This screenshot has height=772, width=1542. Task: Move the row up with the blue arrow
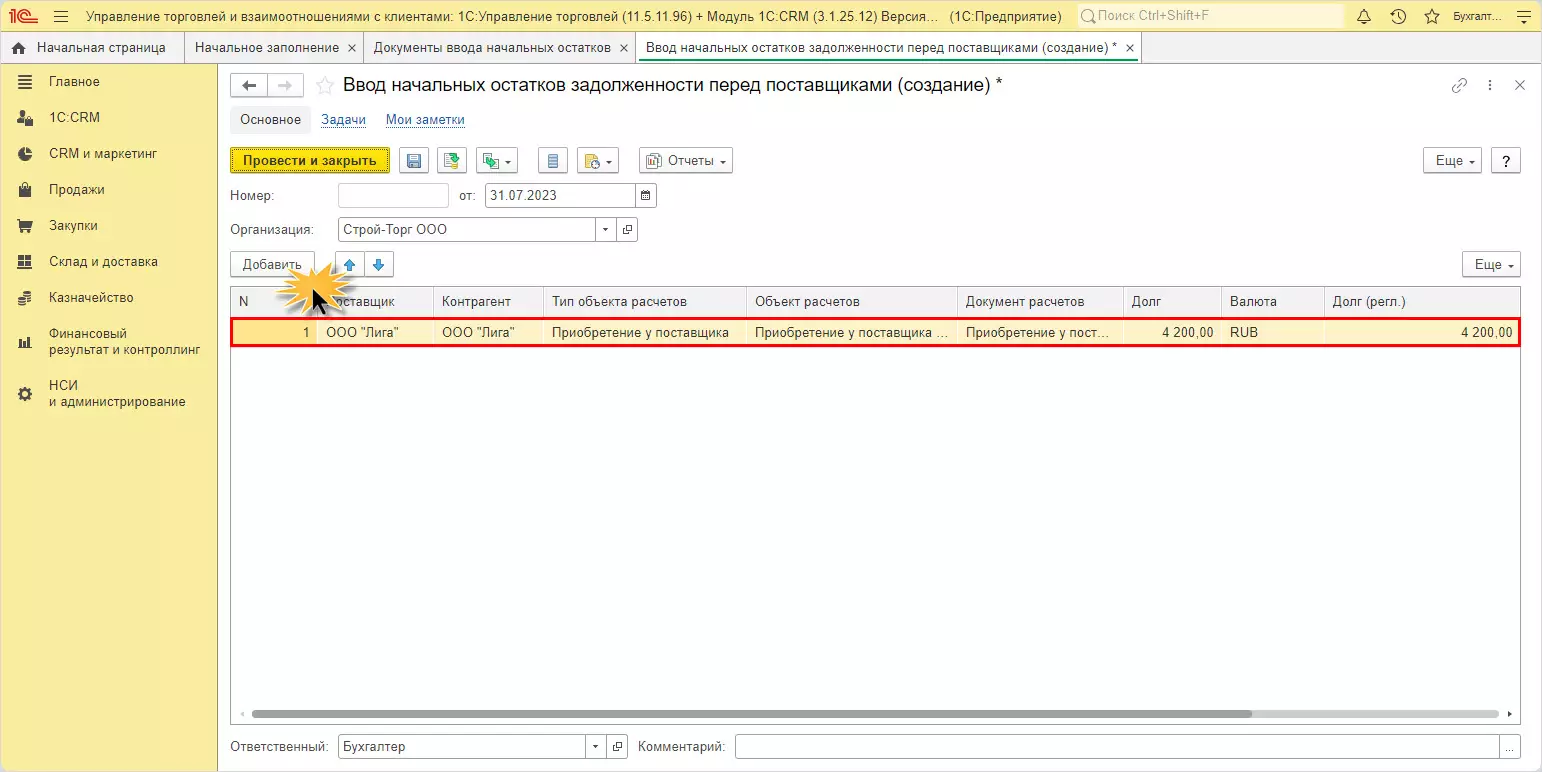[x=349, y=265]
